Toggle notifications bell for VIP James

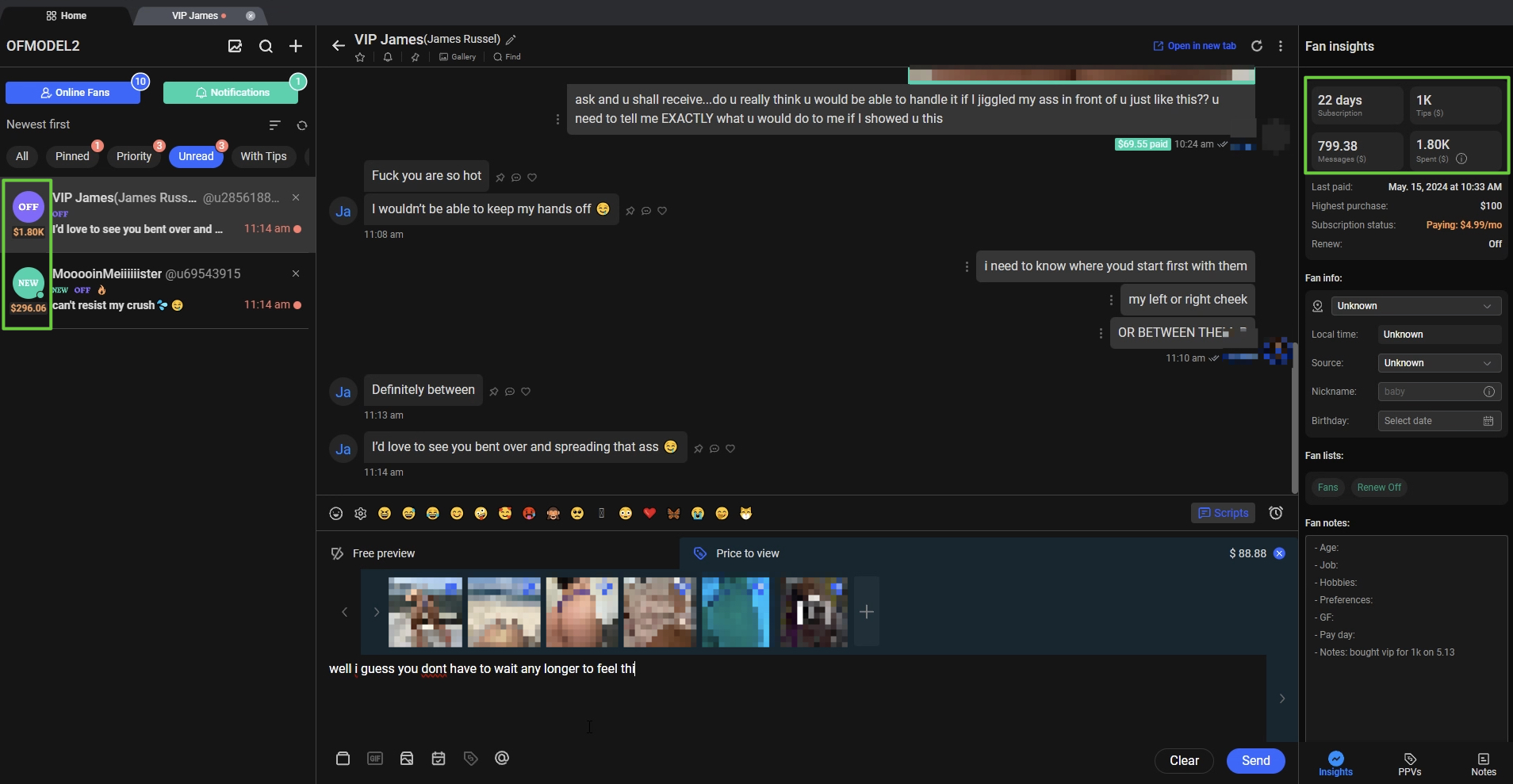pyautogui.click(x=388, y=56)
